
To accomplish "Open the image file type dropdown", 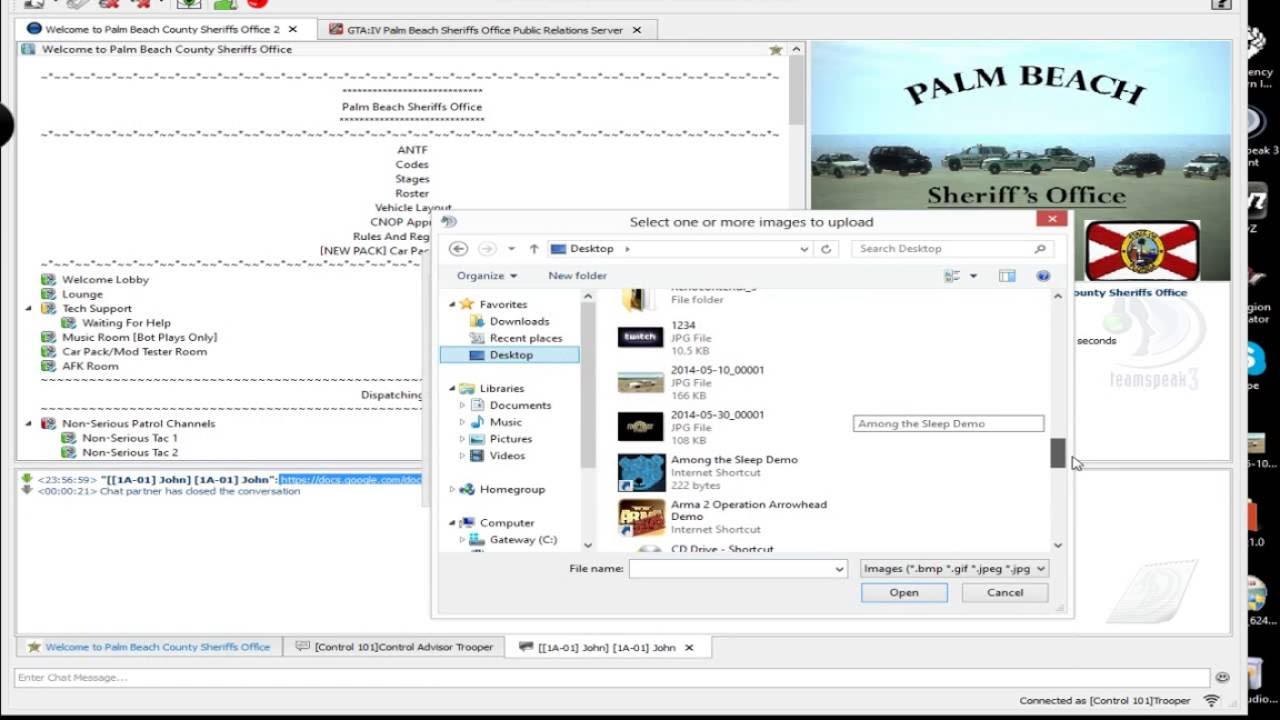I will (x=952, y=568).
